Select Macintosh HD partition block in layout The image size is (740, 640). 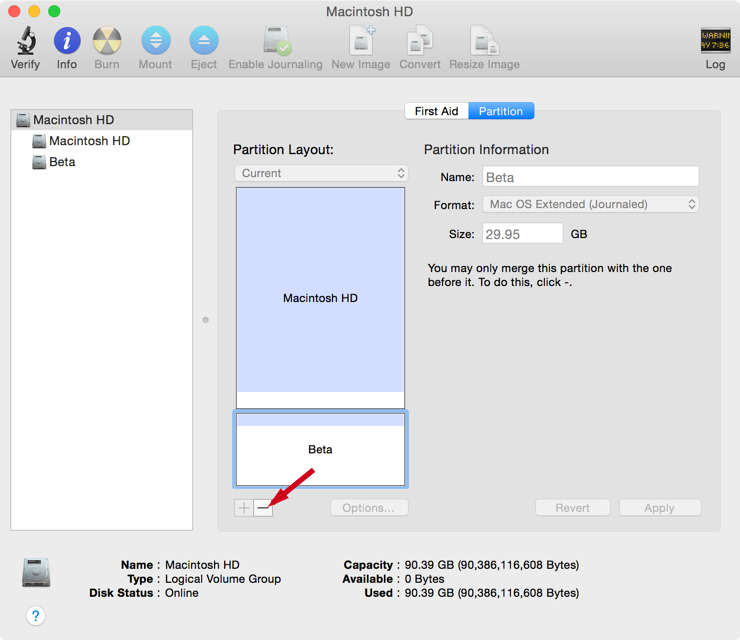pyautogui.click(x=320, y=298)
